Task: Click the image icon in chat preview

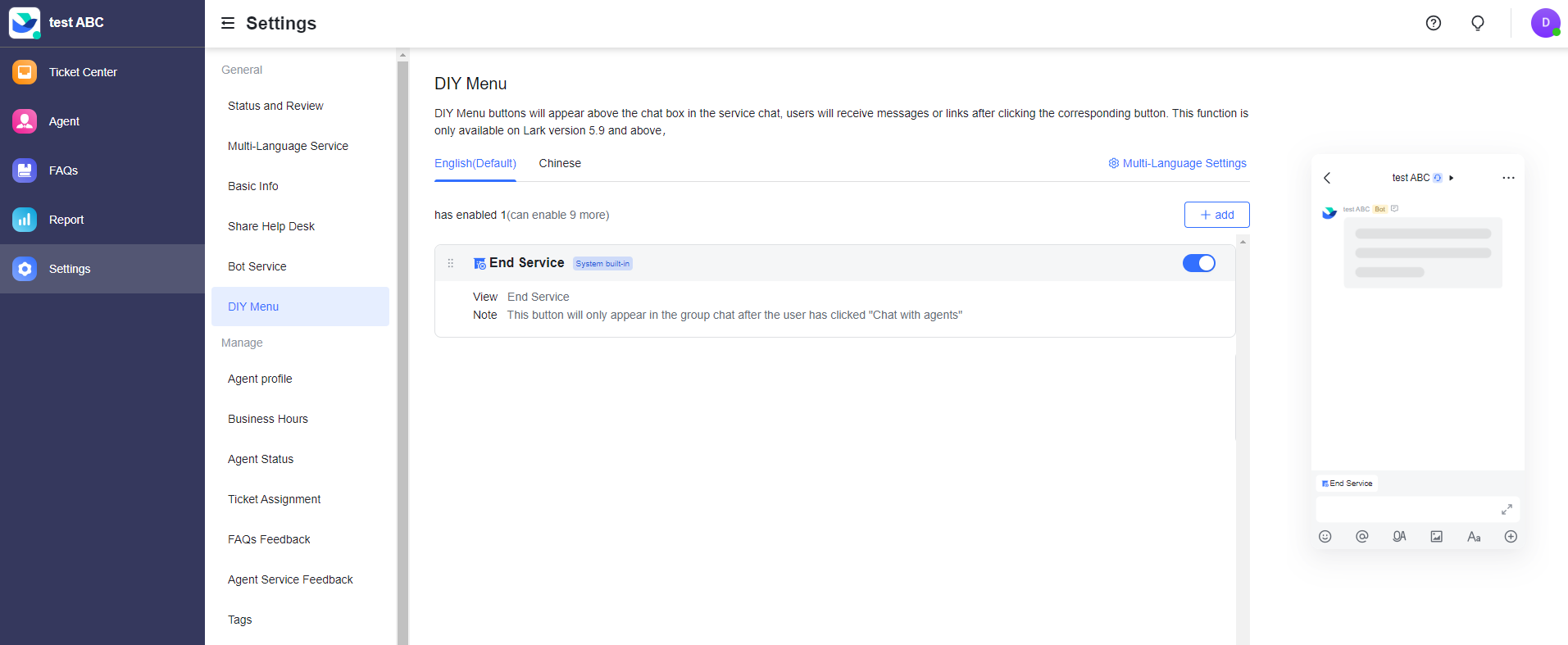Action: click(x=1437, y=537)
